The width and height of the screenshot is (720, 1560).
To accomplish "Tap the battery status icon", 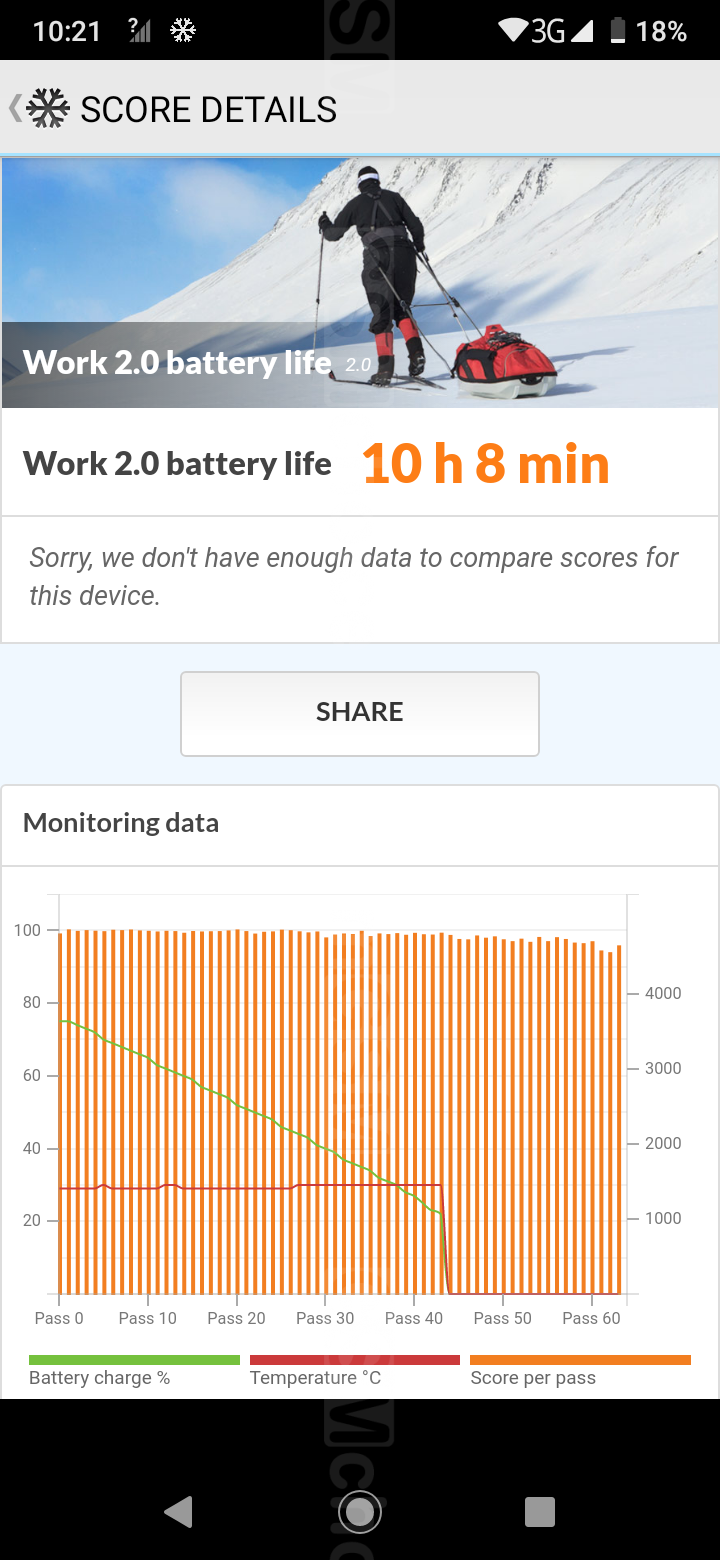I will [618, 31].
